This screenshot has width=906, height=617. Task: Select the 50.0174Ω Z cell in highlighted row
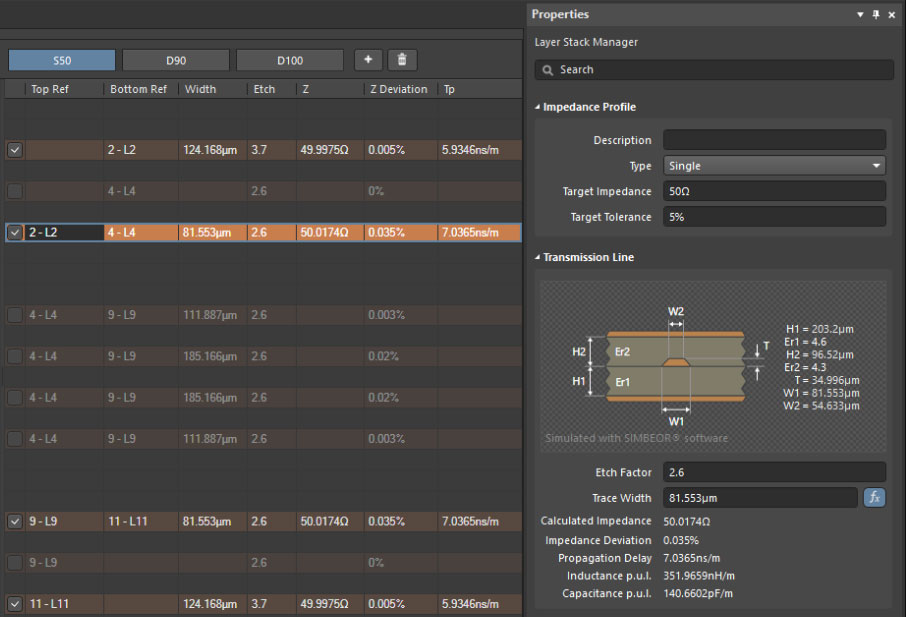(330, 232)
